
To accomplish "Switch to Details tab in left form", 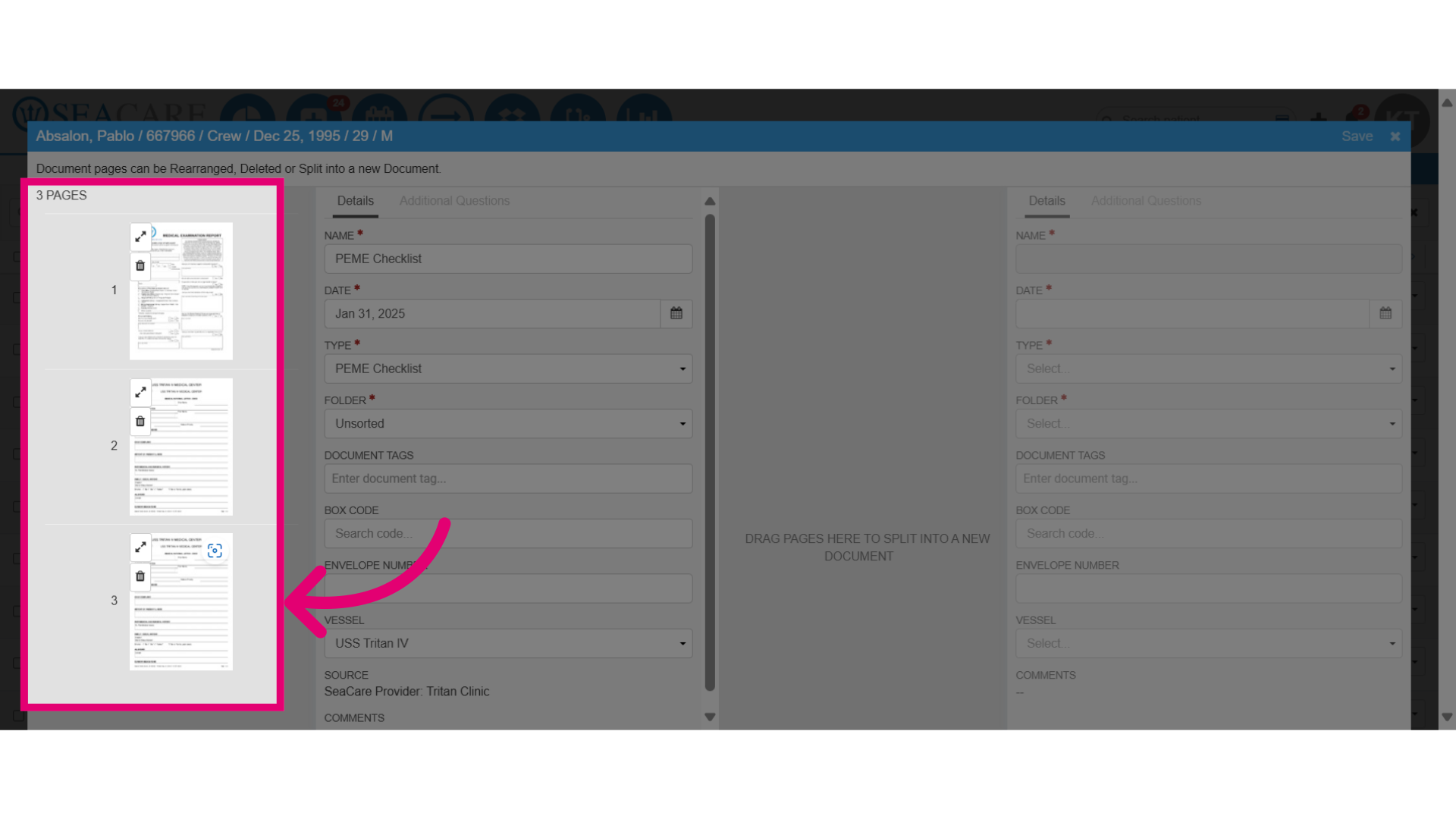I will (355, 201).
